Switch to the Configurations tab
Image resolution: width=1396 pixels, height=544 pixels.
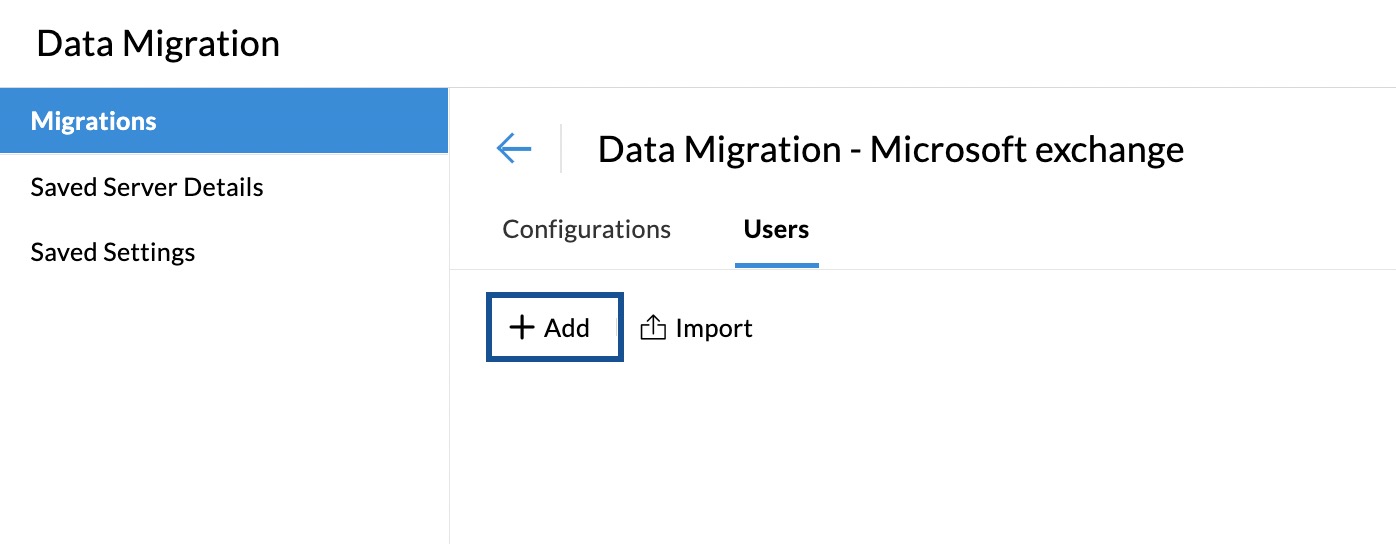(586, 229)
